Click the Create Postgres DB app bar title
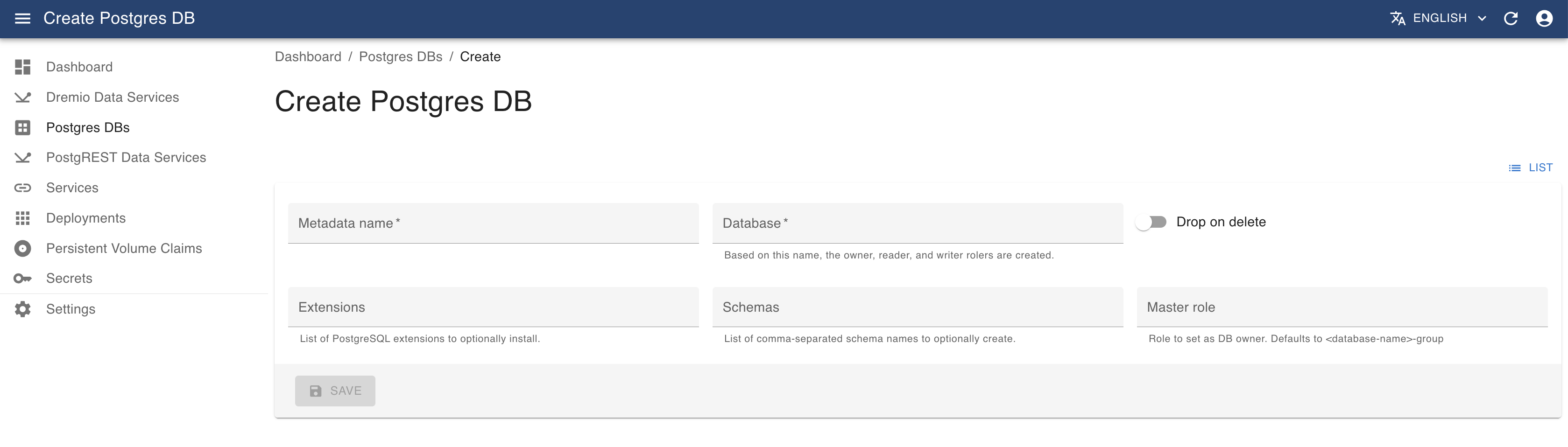 point(120,18)
